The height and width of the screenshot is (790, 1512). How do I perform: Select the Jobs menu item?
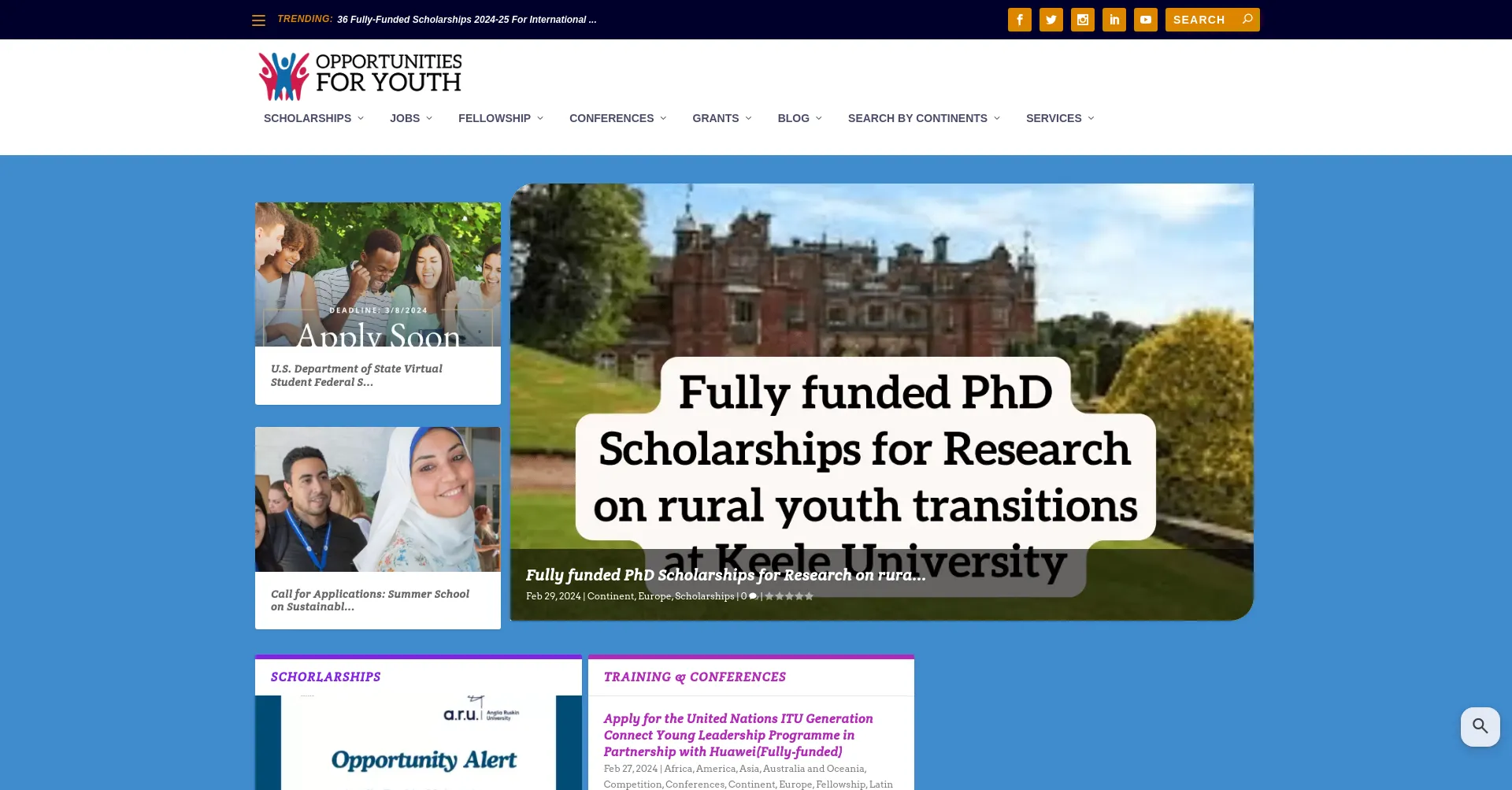coord(410,118)
